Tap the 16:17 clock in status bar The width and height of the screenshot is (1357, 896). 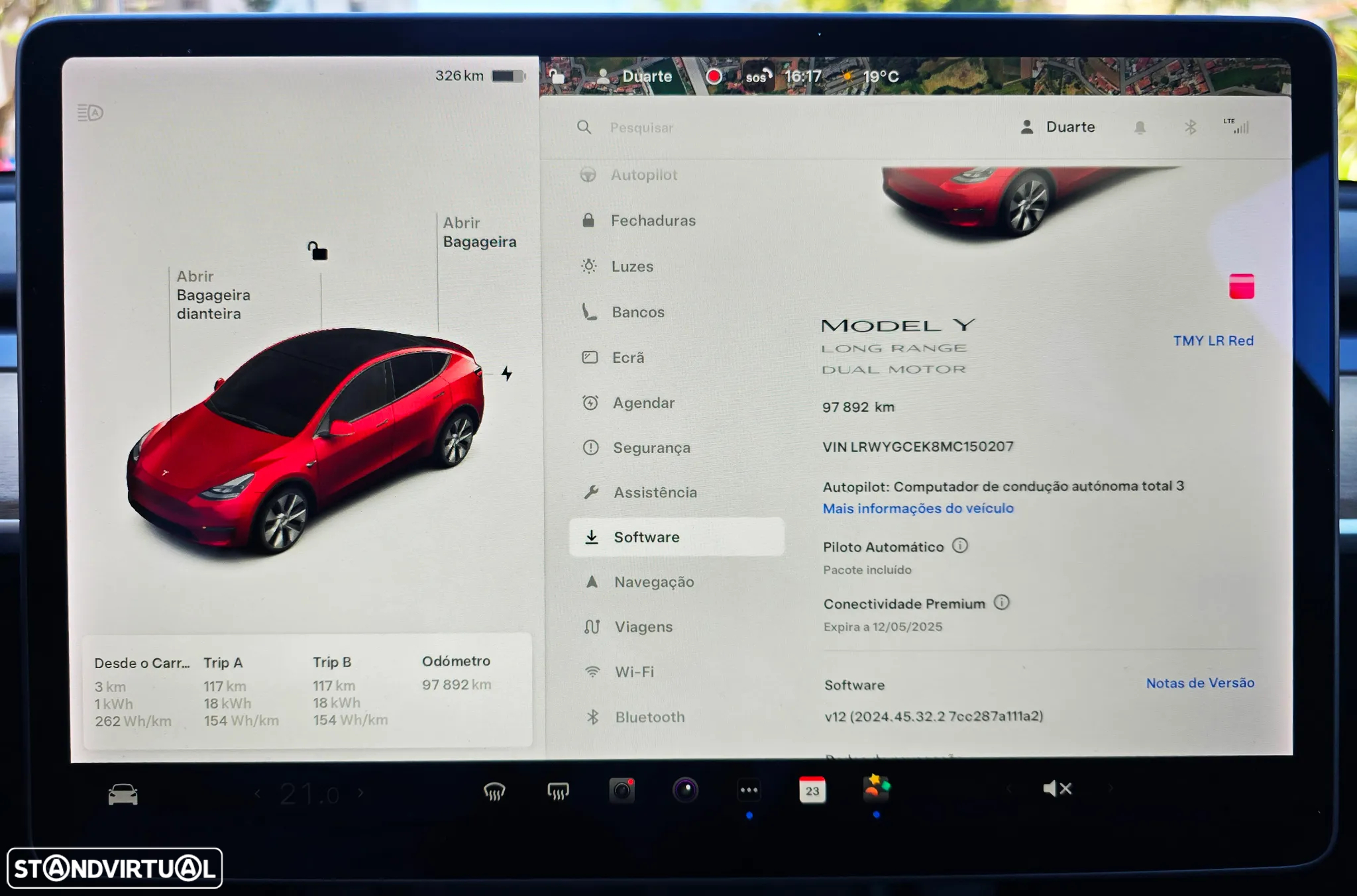coord(802,76)
